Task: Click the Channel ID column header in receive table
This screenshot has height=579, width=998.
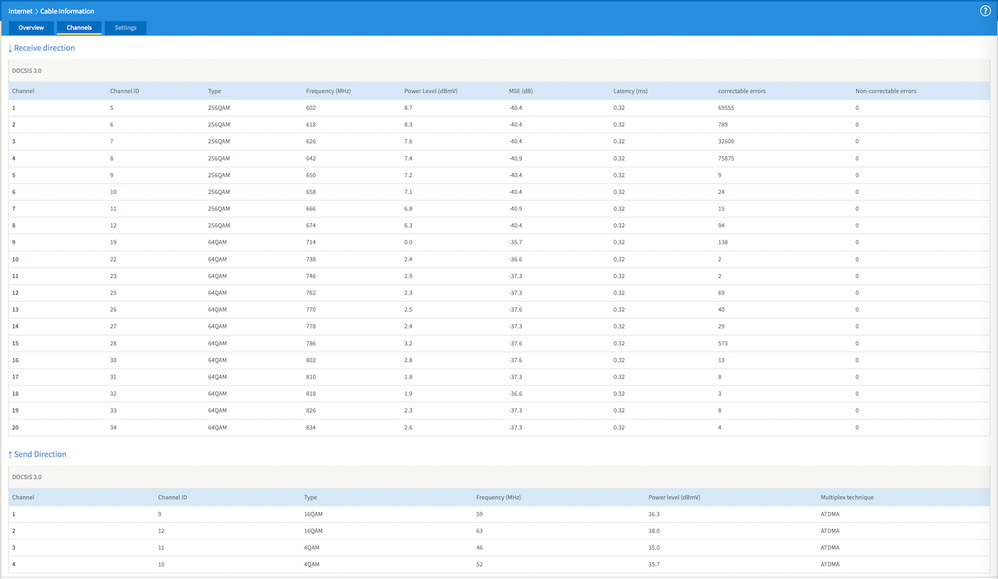Action: pos(124,91)
